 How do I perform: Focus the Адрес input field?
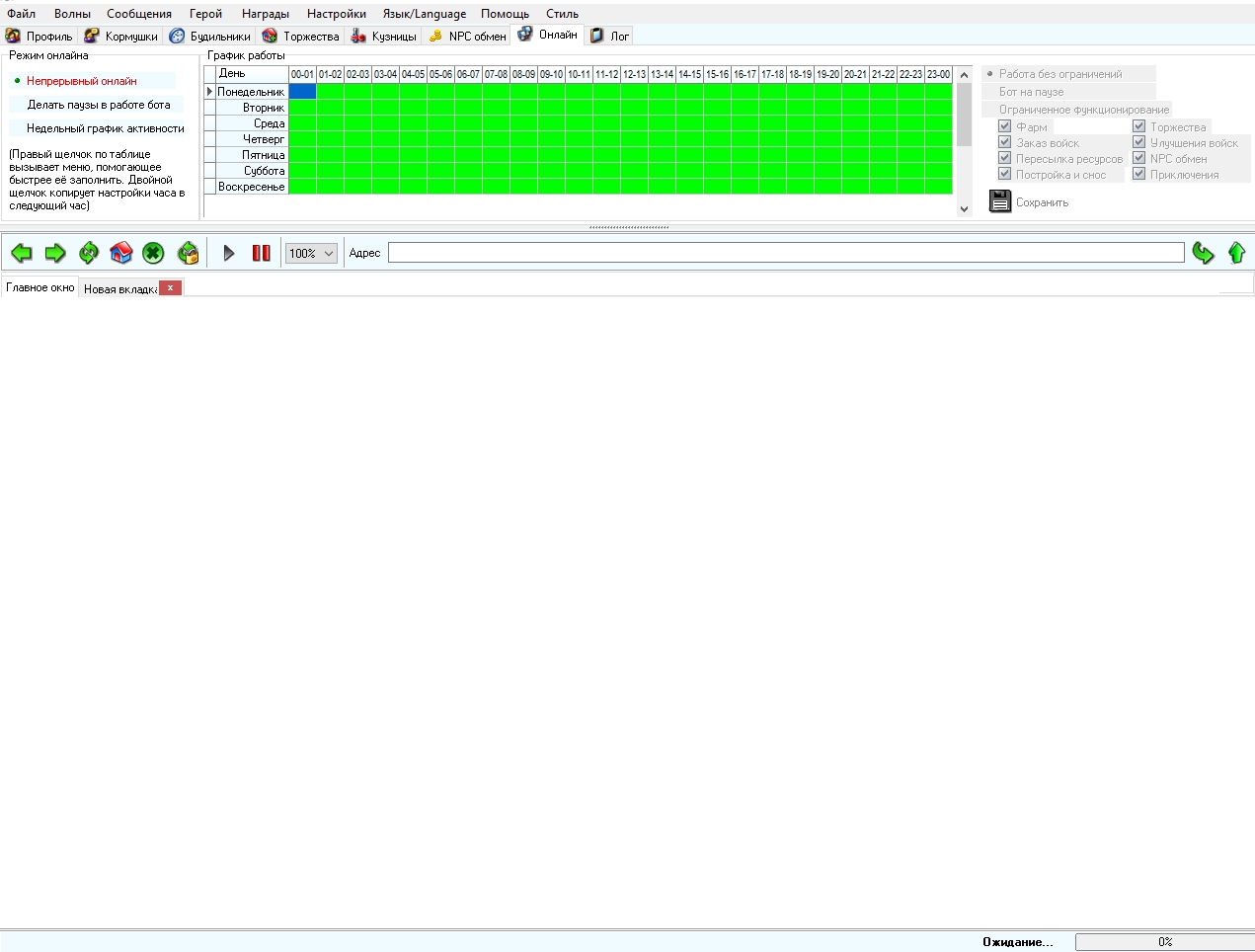click(x=786, y=253)
